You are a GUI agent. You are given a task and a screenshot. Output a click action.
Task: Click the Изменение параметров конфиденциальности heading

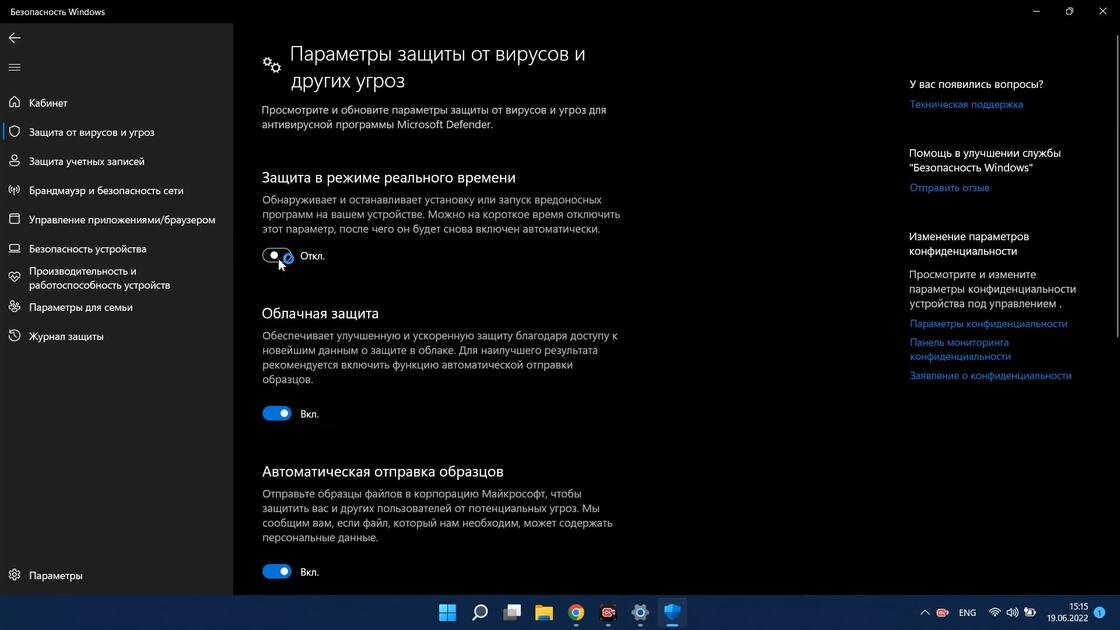tap(969, 244)
